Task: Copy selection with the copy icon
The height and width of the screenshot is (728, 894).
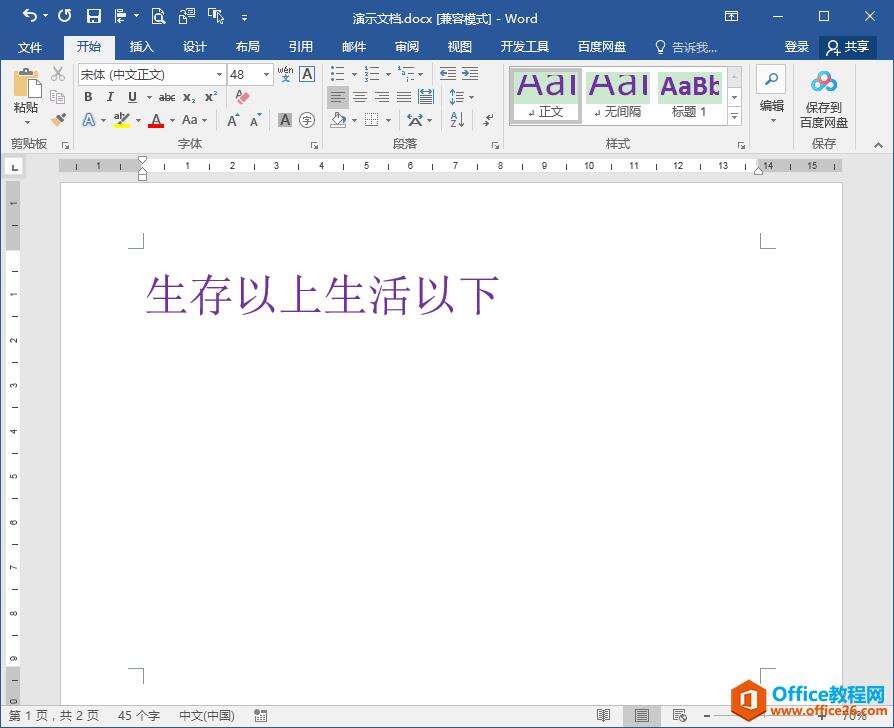Action: (58, 96)
